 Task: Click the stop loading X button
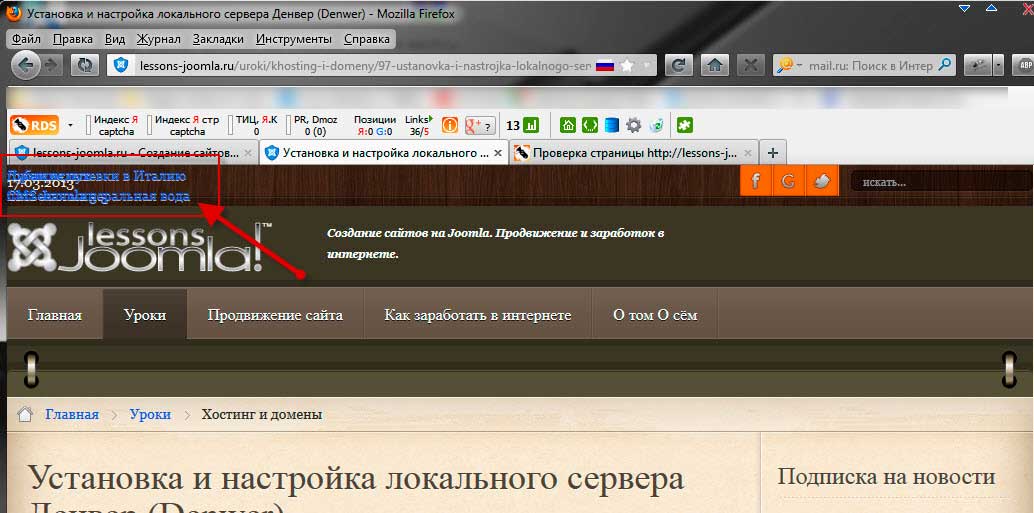[750, 65]
